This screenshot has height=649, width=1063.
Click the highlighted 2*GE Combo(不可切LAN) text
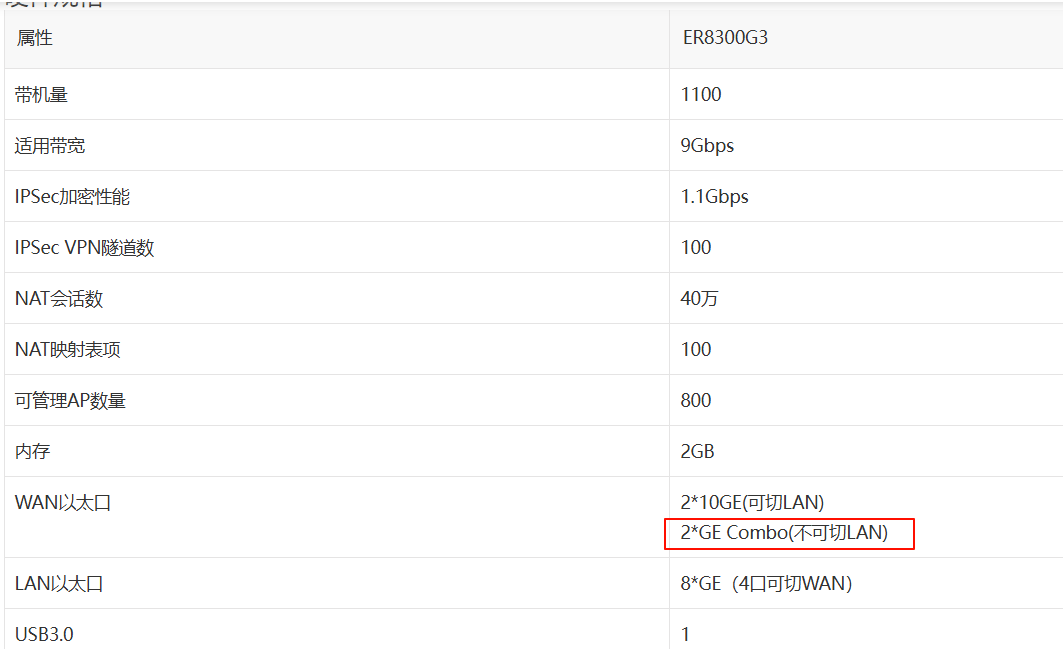pyautogui.click(x=784, y=533)
